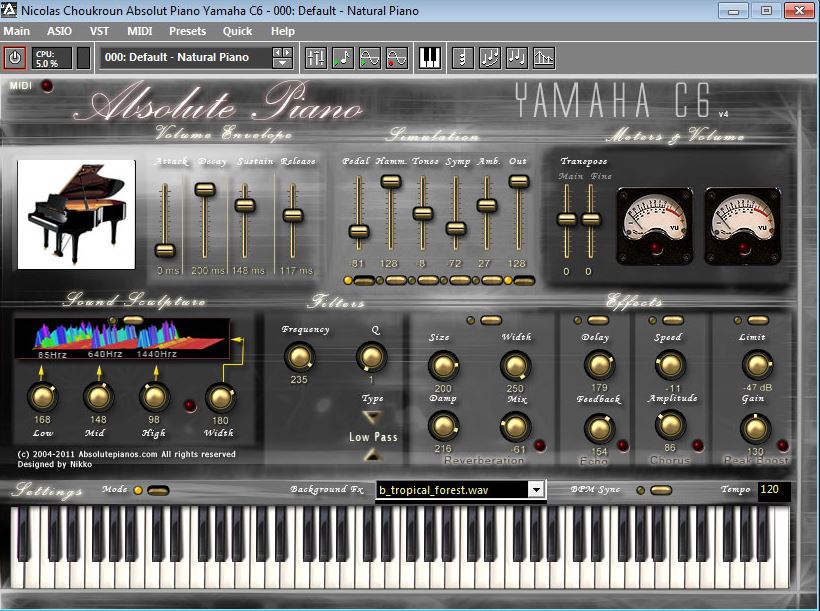820x611 pixels.
Task: Click filter Type down arrow above Low Pass
Action: point(372,417)
